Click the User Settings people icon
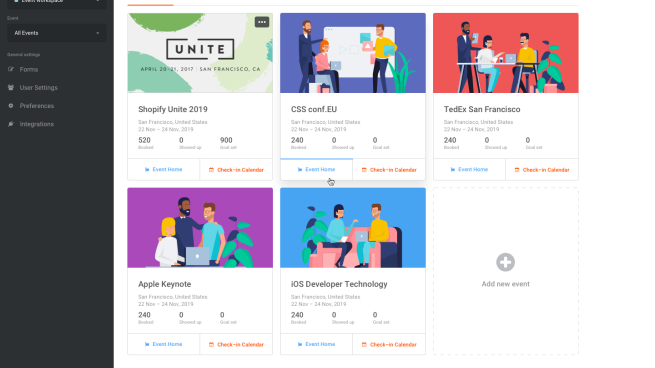Image resolution: width=655 pixels, height=368 pixels. click(11, 87)
